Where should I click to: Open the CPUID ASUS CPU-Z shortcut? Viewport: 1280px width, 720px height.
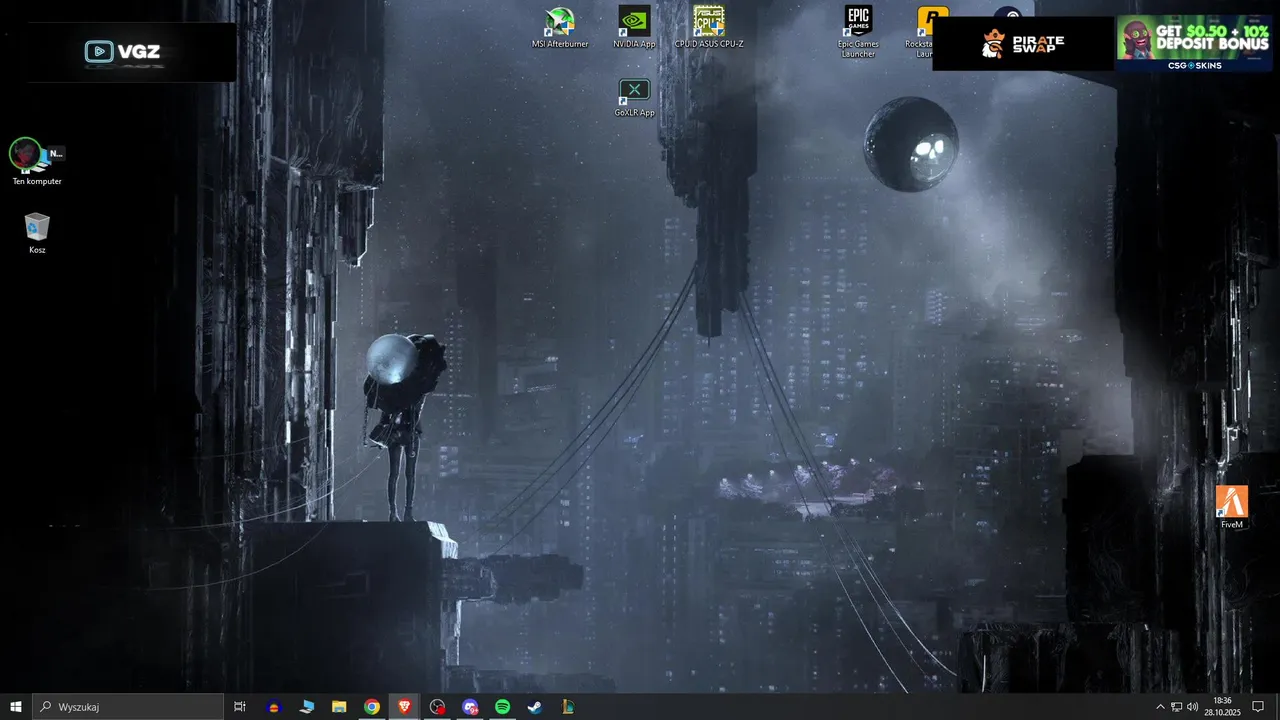[x=709, y=27]
